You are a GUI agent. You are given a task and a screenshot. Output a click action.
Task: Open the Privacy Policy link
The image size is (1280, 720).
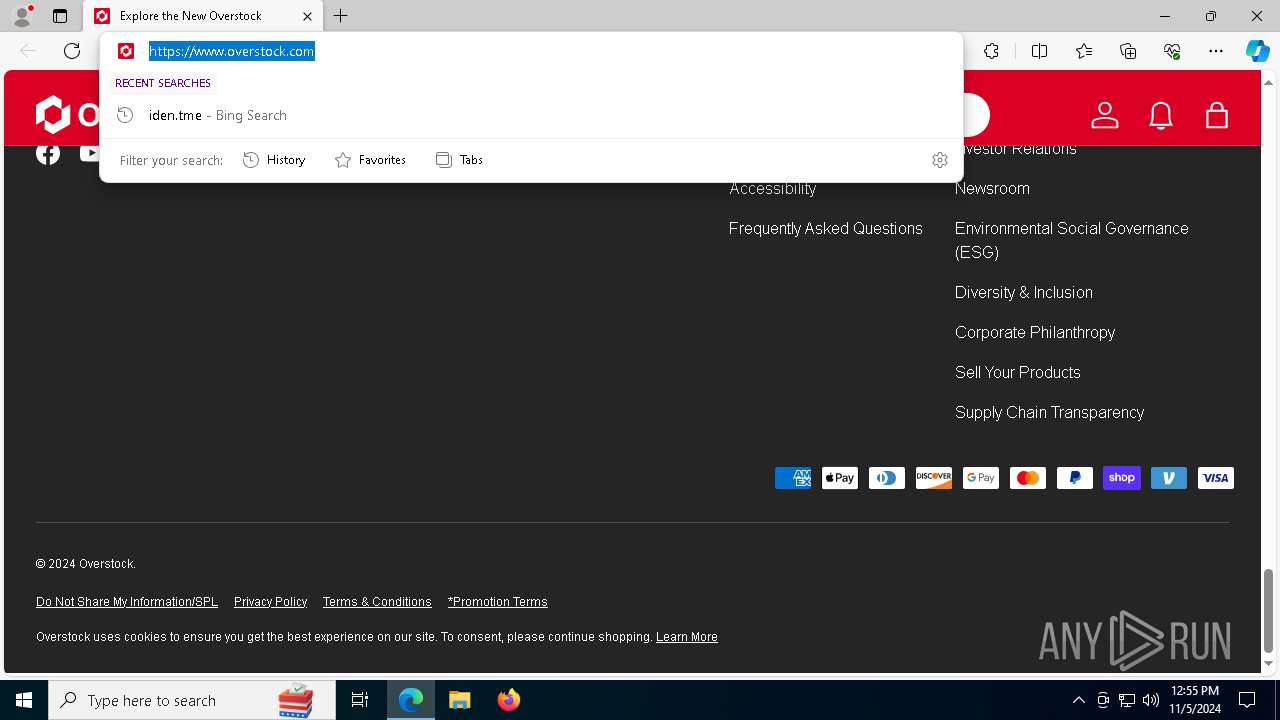270,602
